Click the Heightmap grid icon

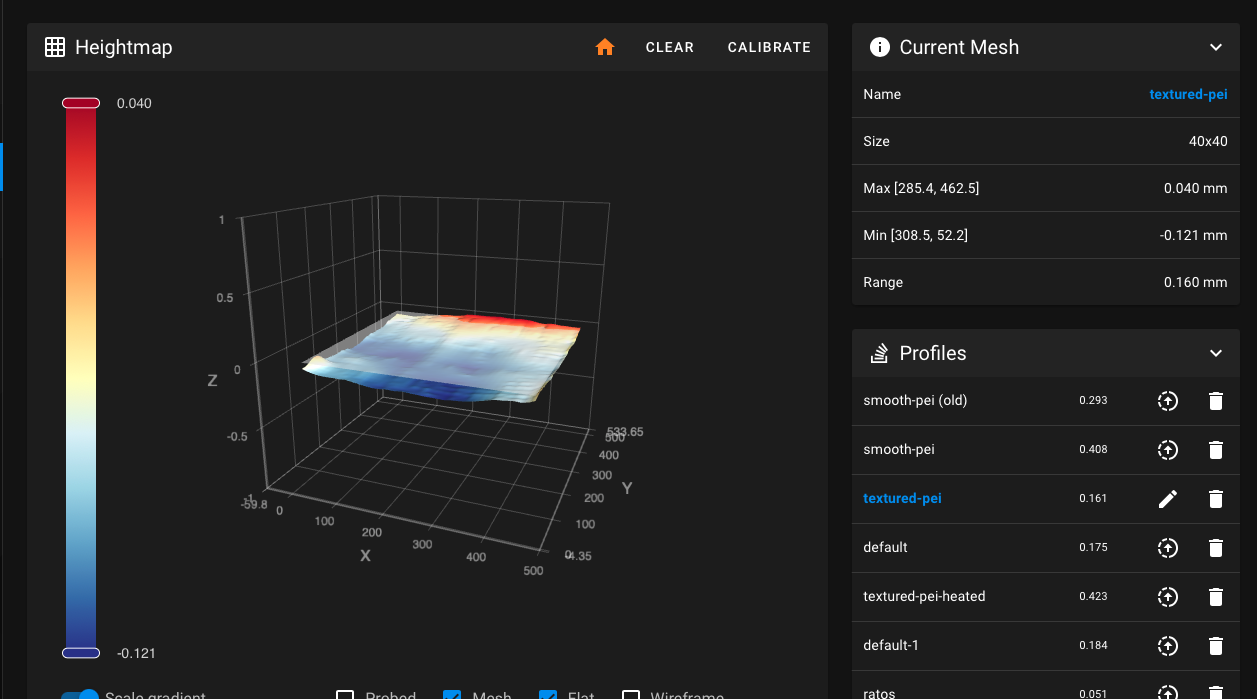[55, 47]
